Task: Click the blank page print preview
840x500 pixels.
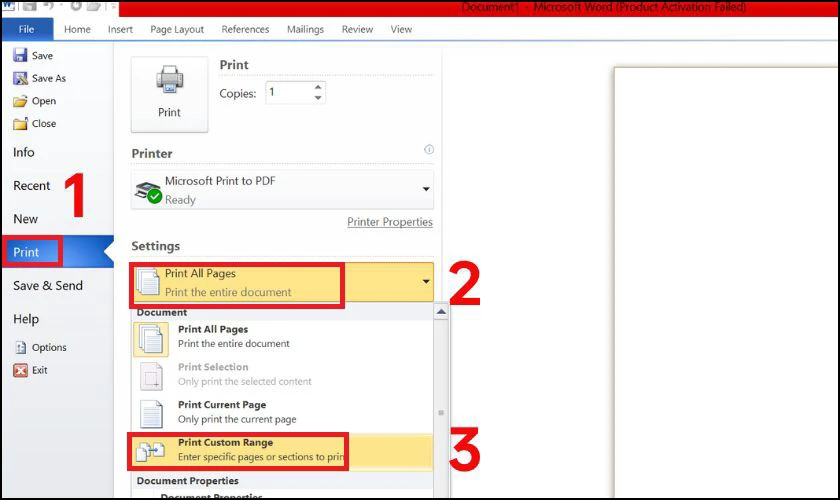Action: pyautogui.click(x=726, y=282)
